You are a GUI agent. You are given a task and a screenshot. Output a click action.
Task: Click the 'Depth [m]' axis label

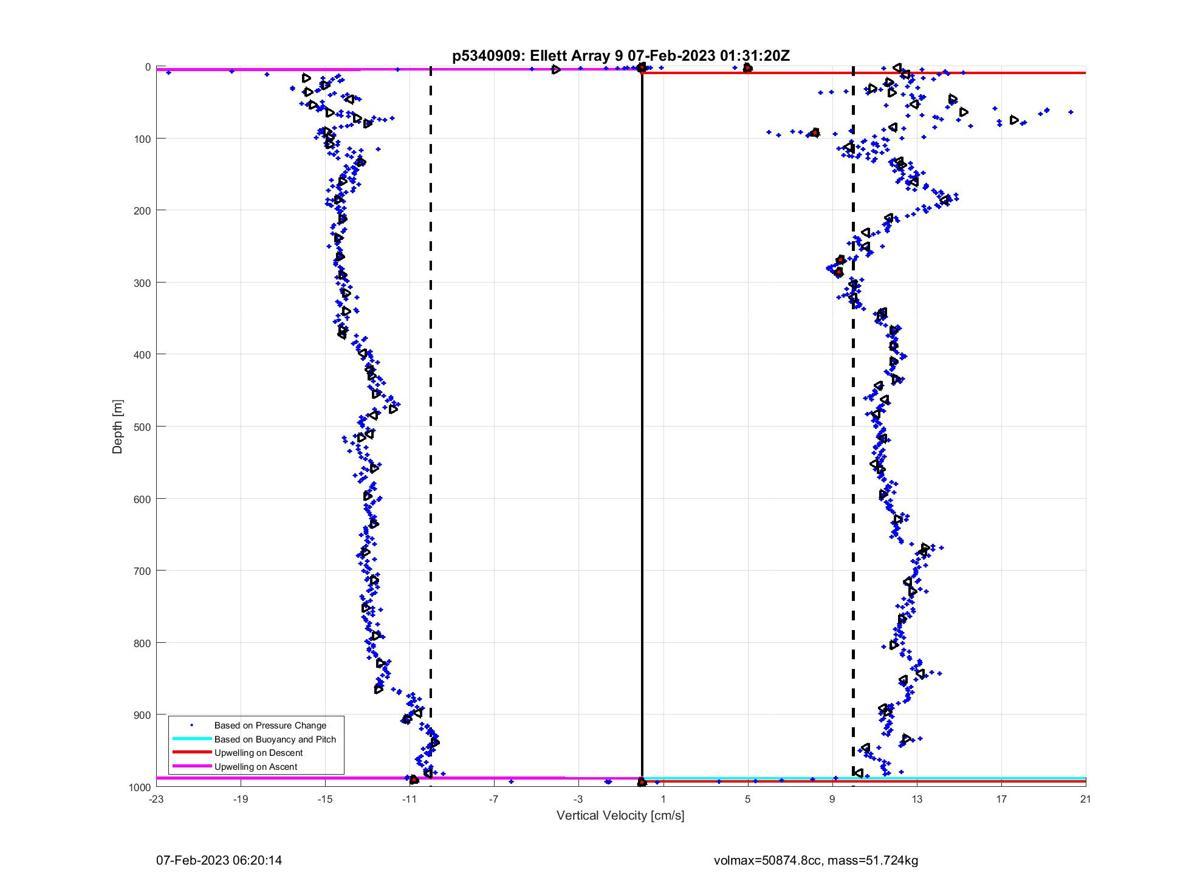coord(118,427)
